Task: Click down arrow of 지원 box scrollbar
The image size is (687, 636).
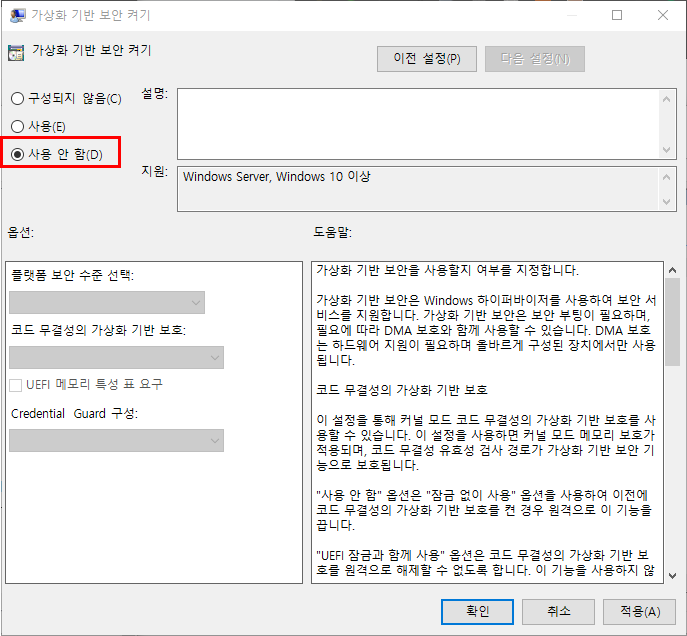Action: tap(666, 202)
